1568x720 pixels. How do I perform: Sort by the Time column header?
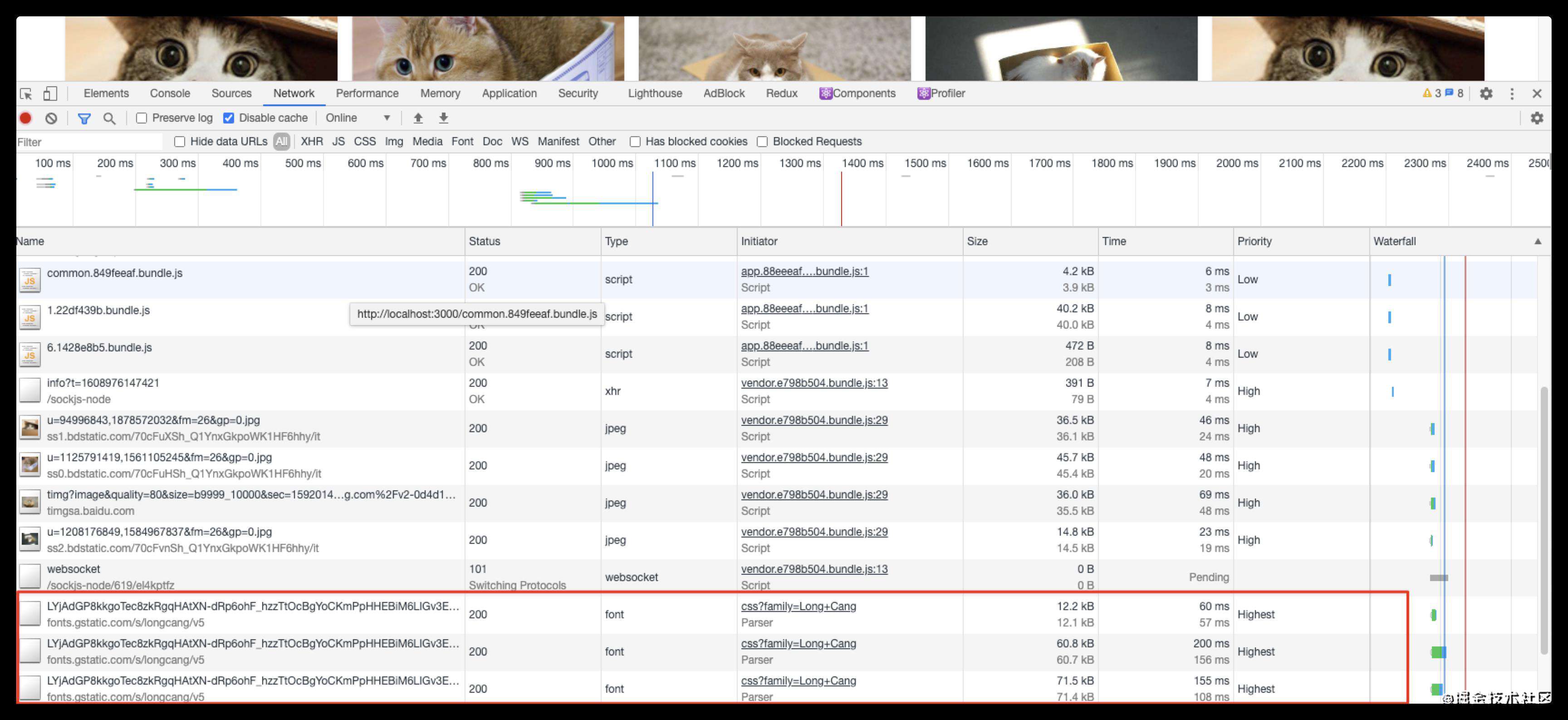point(1166,241)
